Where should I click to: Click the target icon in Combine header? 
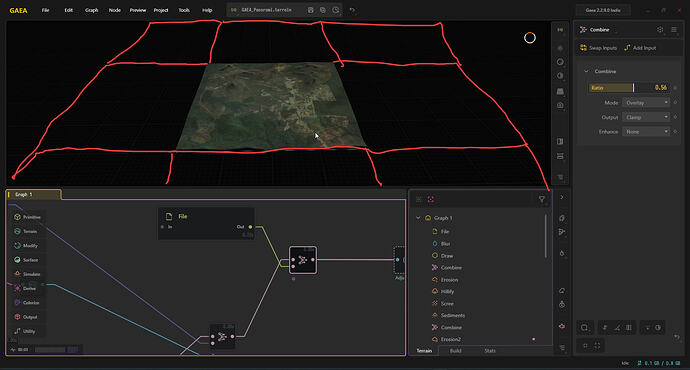660,29
